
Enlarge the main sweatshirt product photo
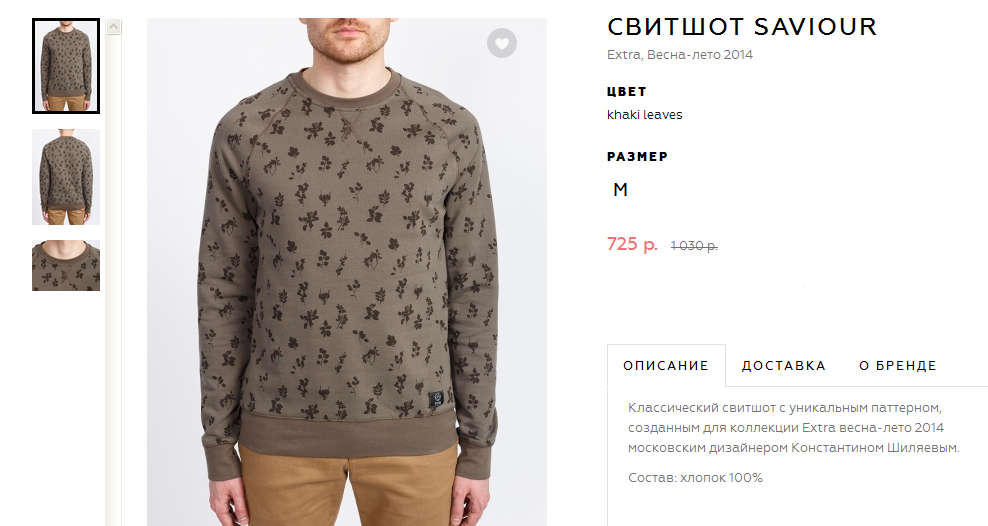[347, 272]
